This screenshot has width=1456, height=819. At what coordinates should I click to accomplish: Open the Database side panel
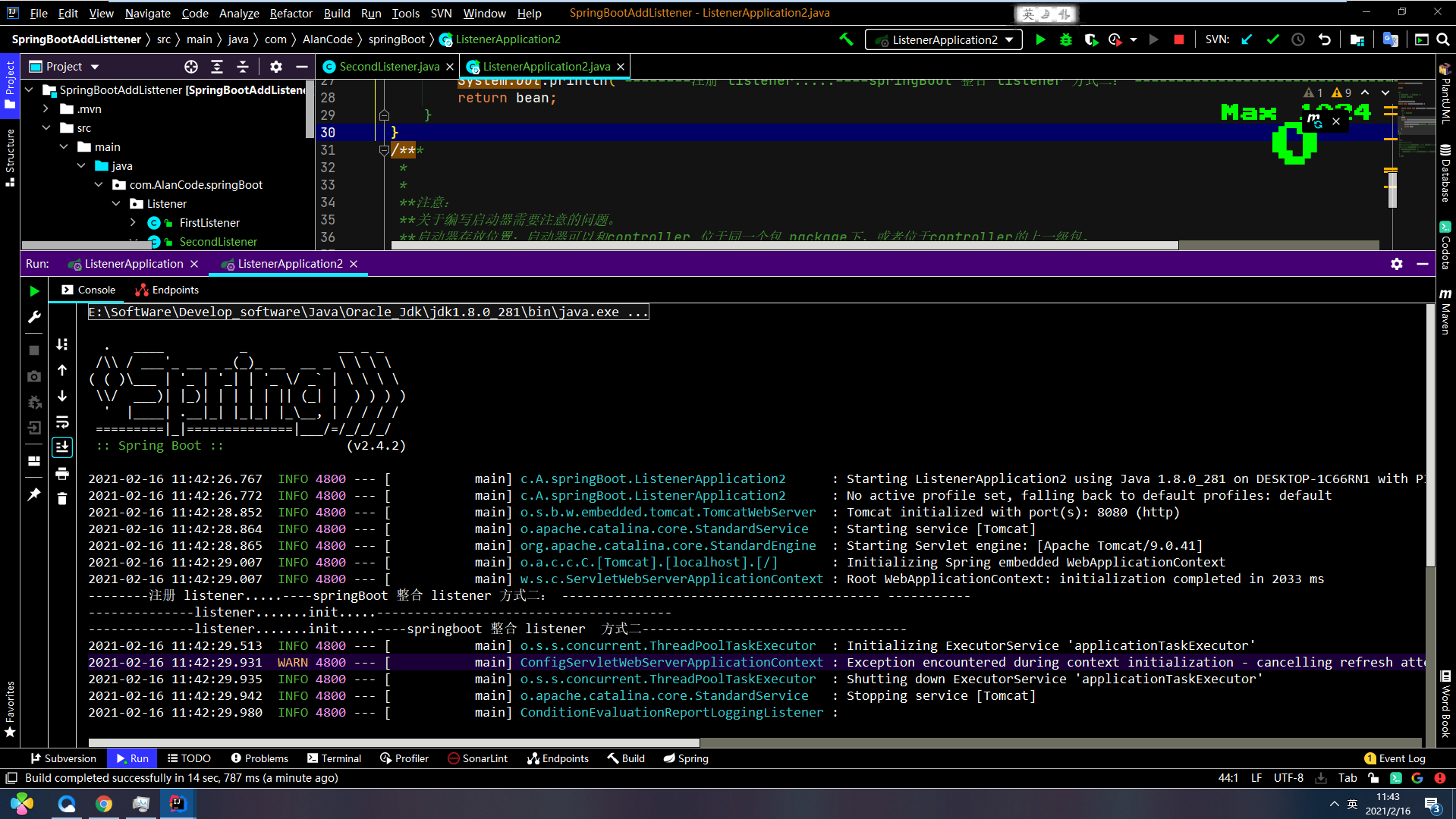pos(1445,173)
